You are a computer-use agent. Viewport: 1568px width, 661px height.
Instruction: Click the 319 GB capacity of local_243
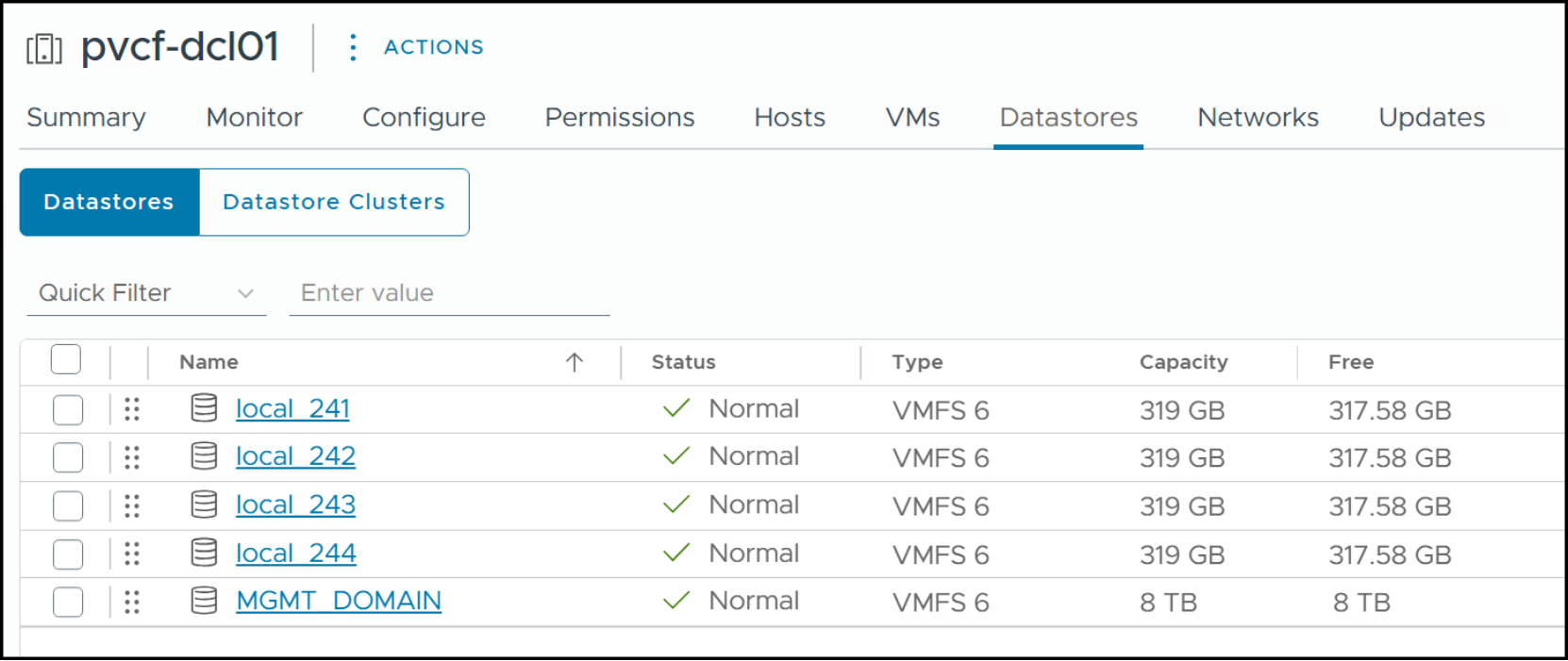point(1182,507)
